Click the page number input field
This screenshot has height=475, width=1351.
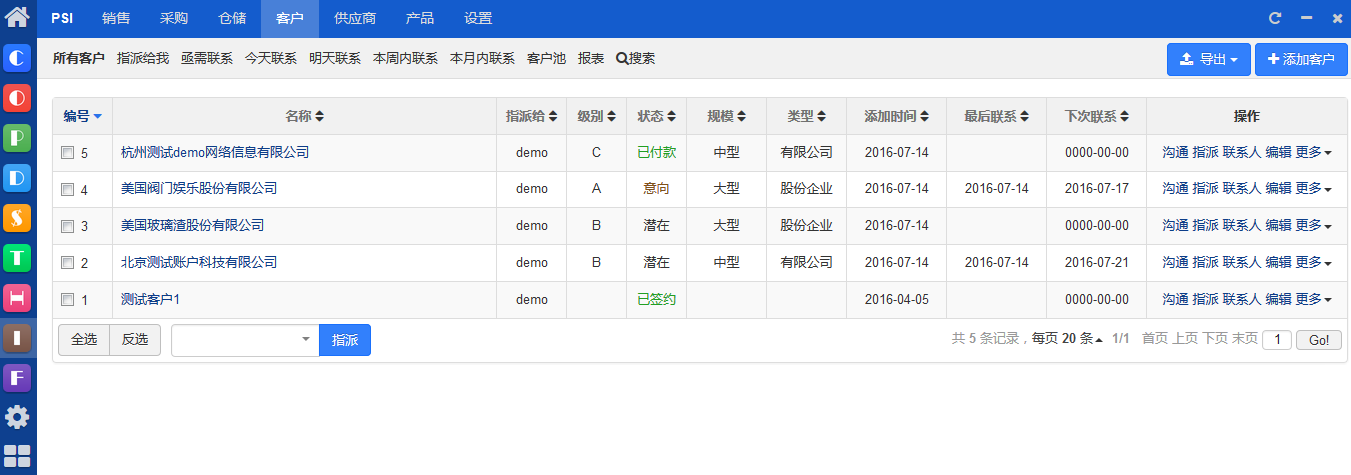pyautogui.click(x=1276, y=340)
